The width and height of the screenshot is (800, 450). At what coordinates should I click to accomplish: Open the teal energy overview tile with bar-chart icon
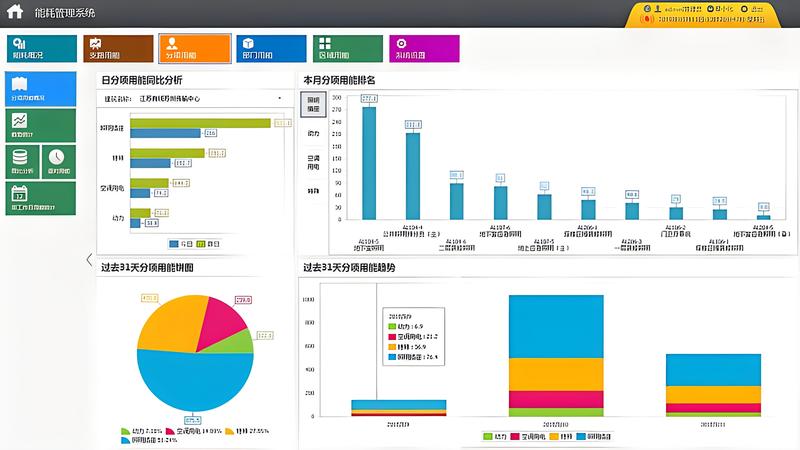[x=42, y=48]
